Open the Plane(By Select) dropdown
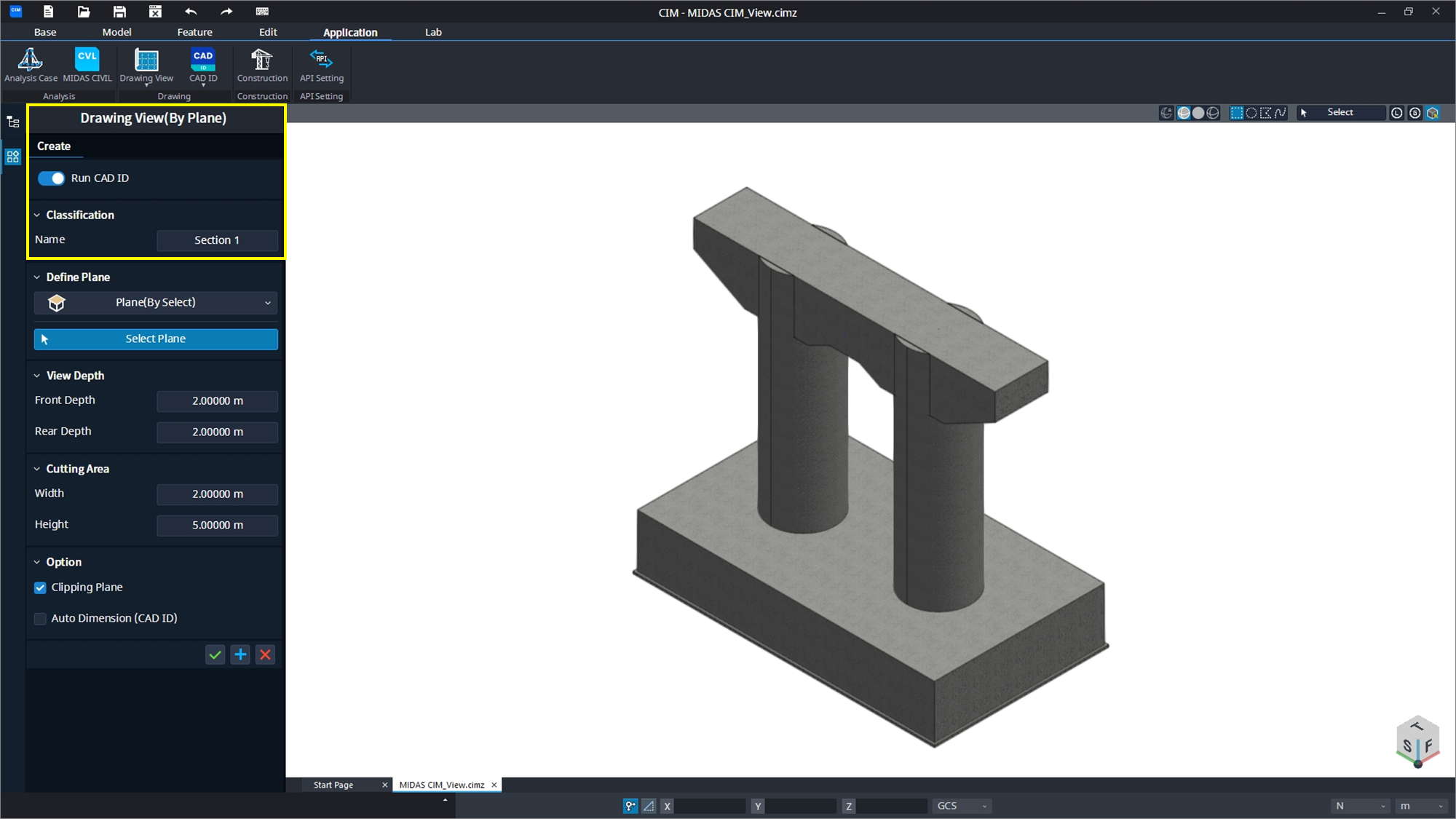1456x819 pixels. pyautogui.click(x=156, y=303)
